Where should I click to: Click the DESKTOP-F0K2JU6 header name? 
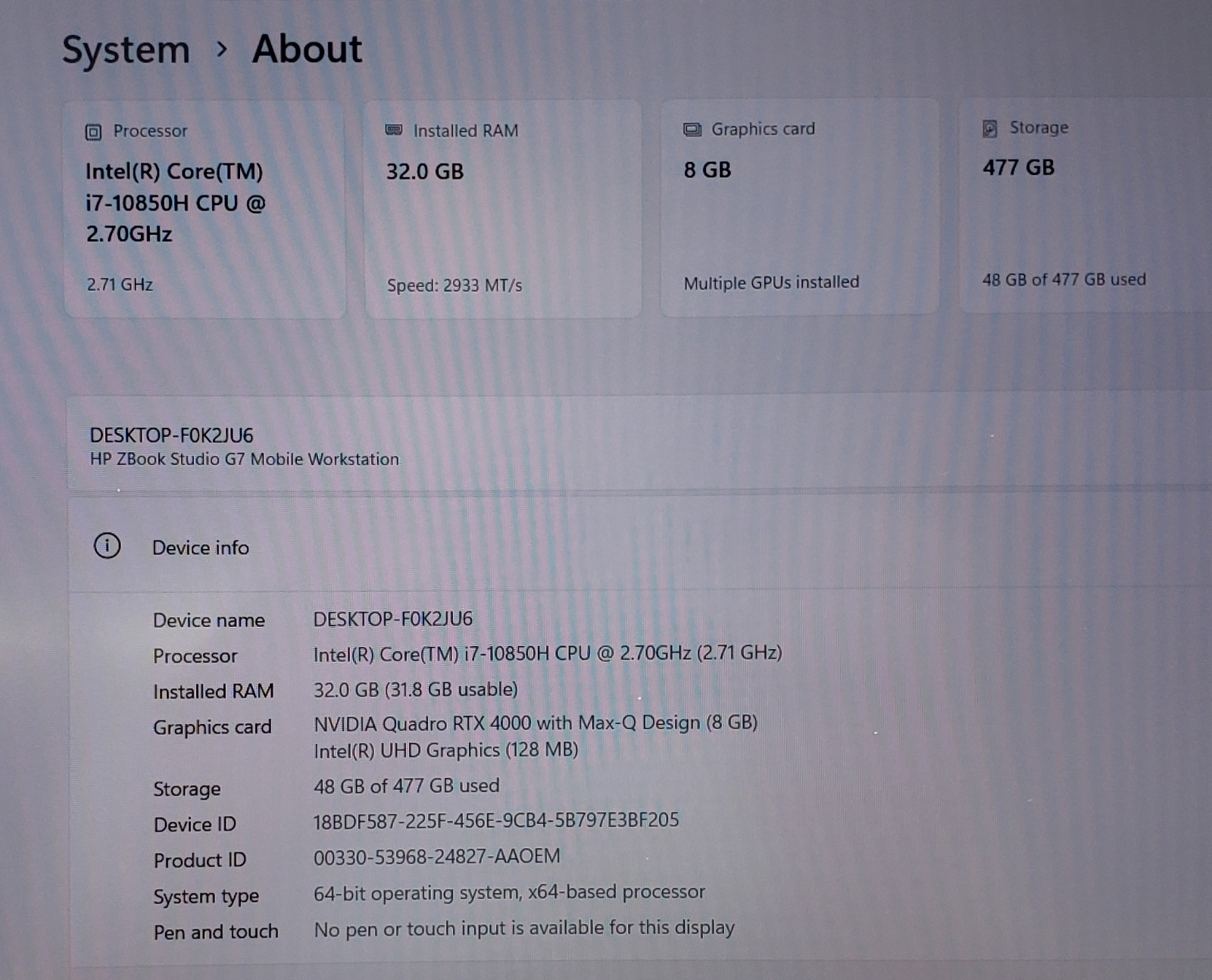[171, 435]
